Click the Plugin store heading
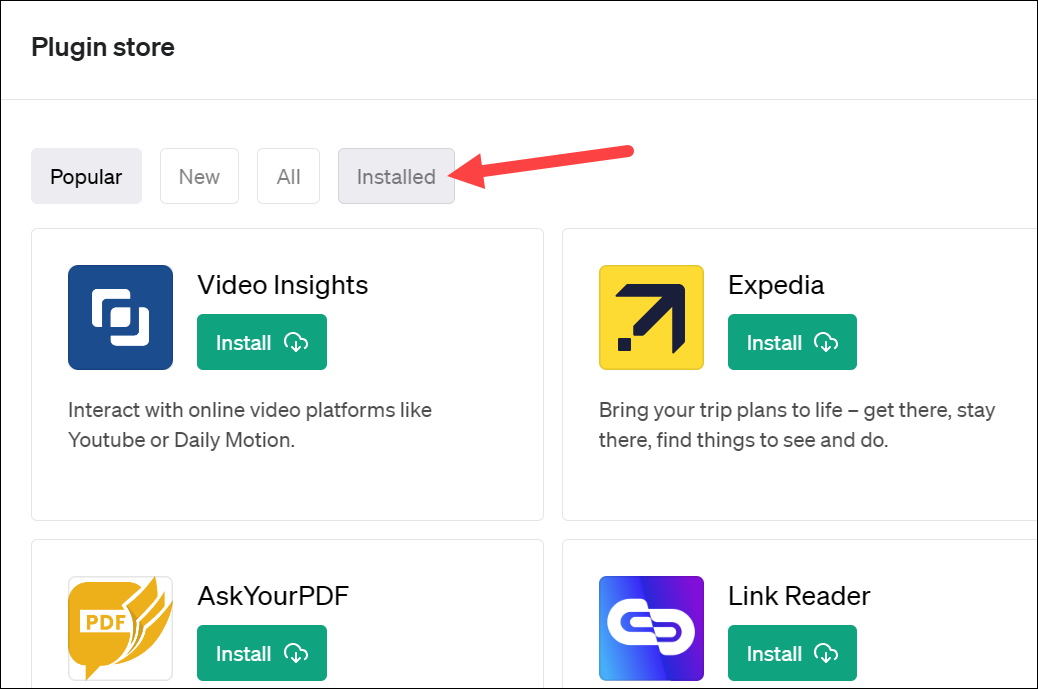Viewport: 1038px width, 689px height. click(x=103, y=46)
